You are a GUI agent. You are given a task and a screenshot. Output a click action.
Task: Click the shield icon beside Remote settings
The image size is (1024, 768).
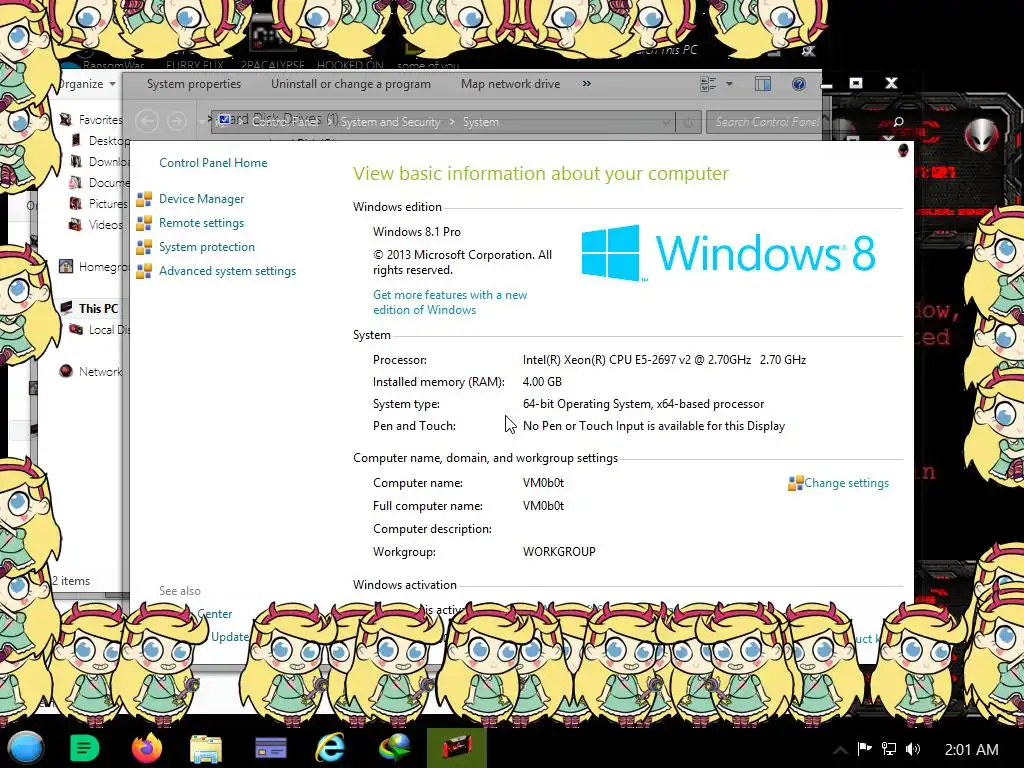point(144,223)
